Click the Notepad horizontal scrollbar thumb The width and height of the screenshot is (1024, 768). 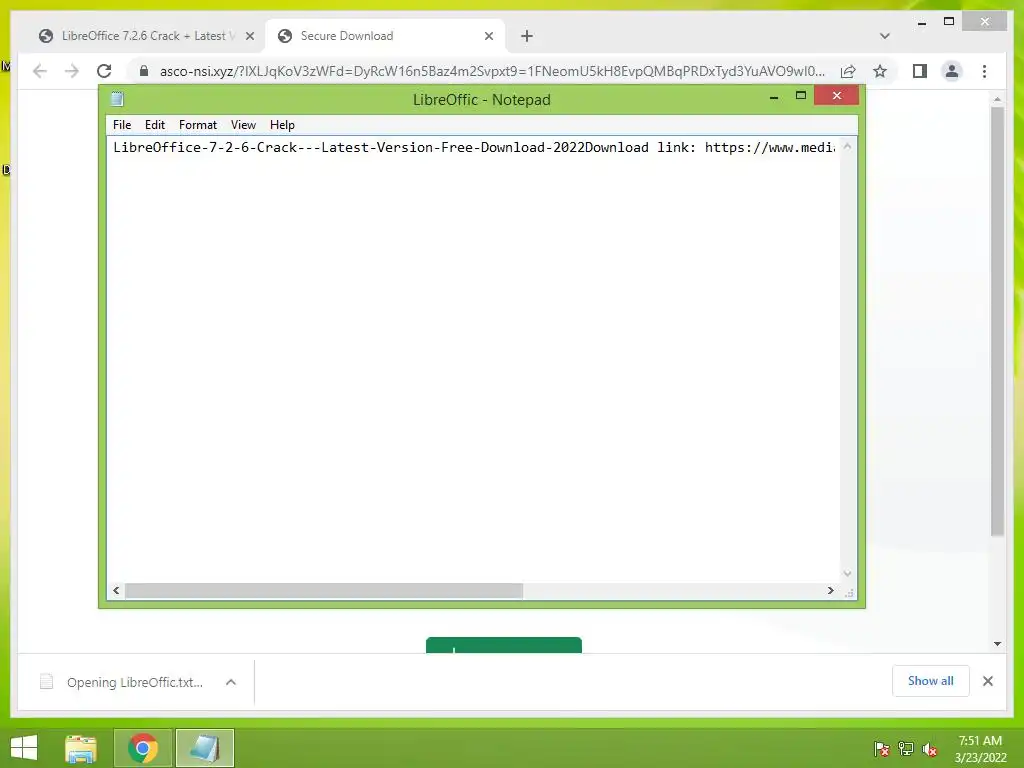(x=324, y=590)
